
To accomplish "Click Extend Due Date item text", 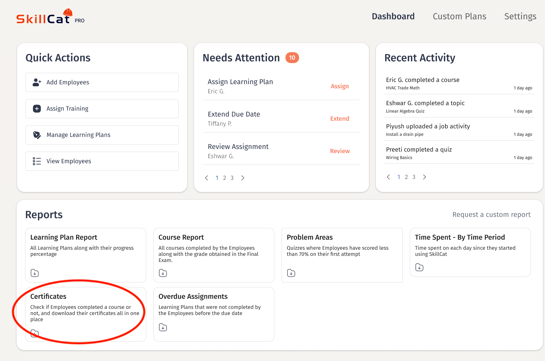I will click(x=234, y=114).
